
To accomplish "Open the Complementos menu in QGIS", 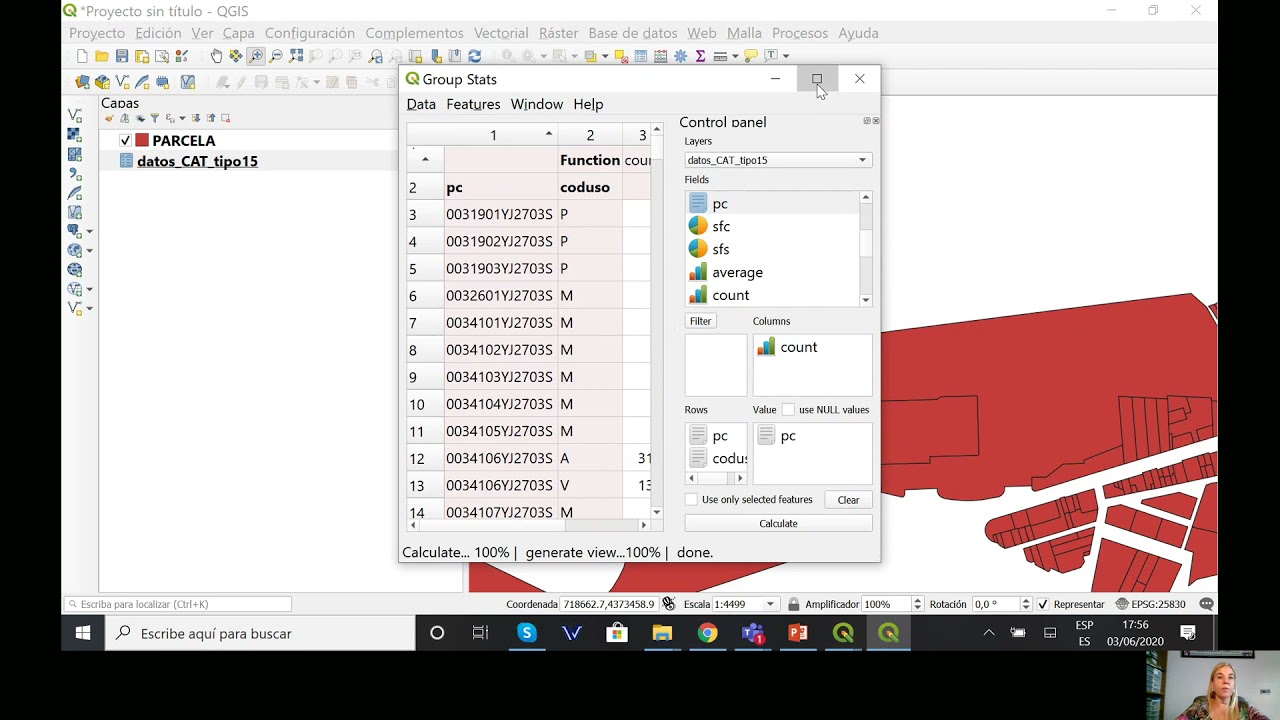I will click(x=414, y=33).
